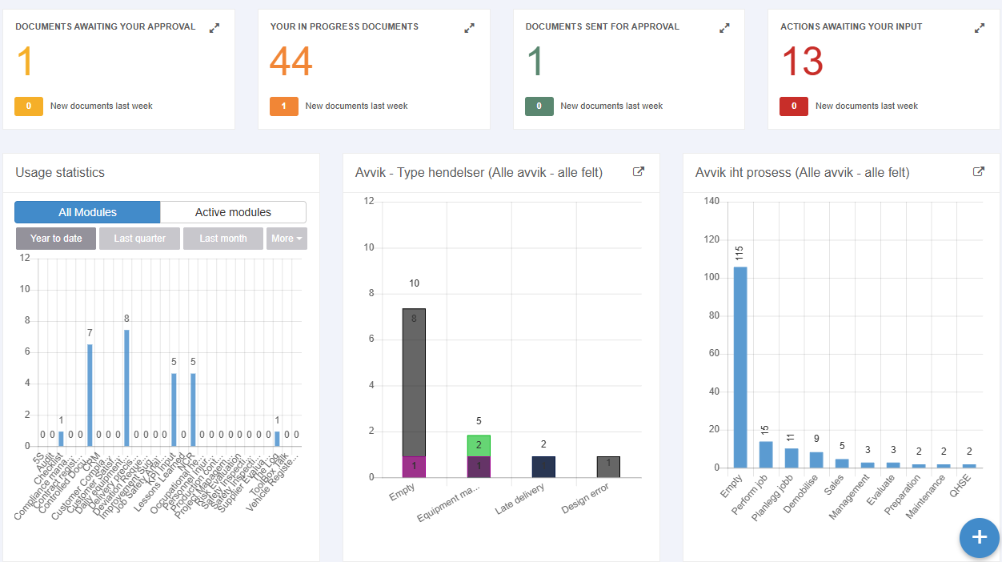Click the green 0 new documents badge
1002x562 pixels.
tap(539, 106)
